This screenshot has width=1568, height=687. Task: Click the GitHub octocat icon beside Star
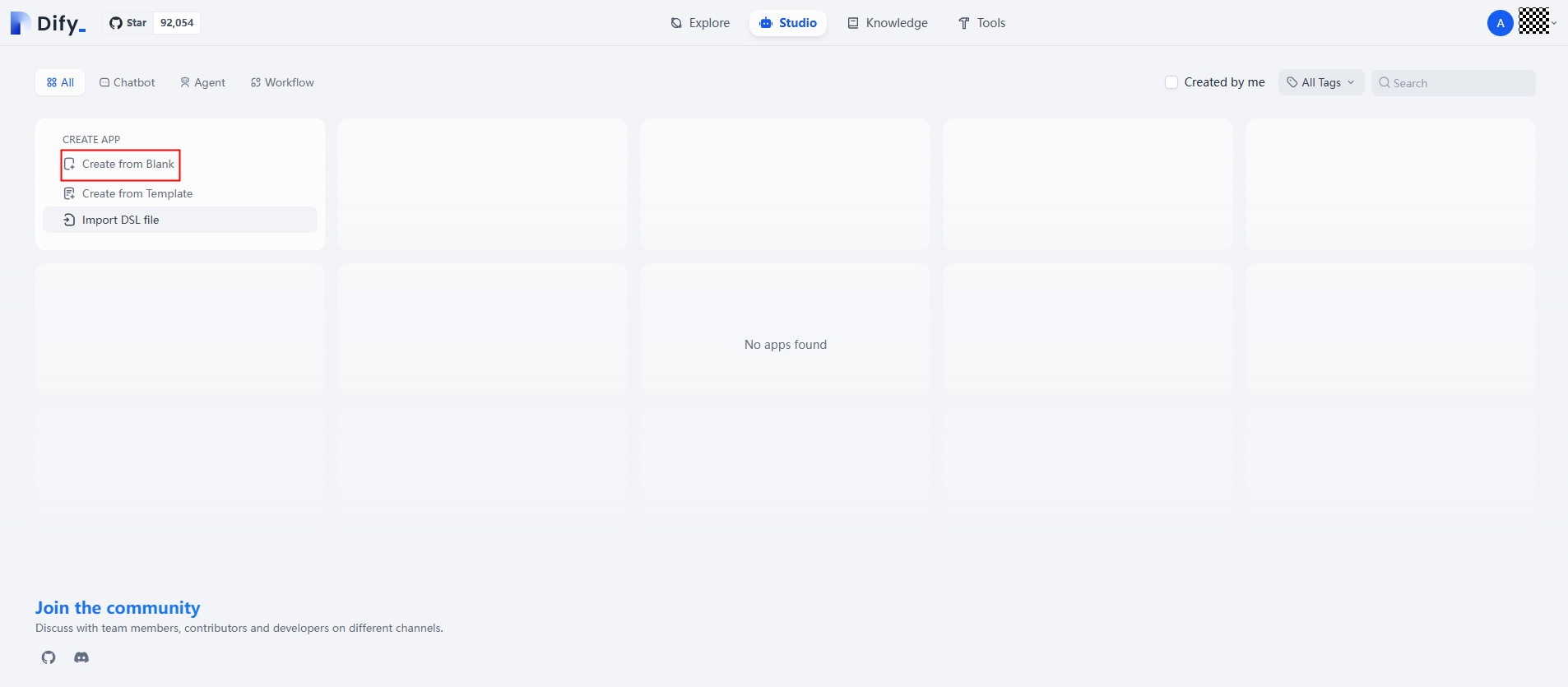click(x=116, y=23)
